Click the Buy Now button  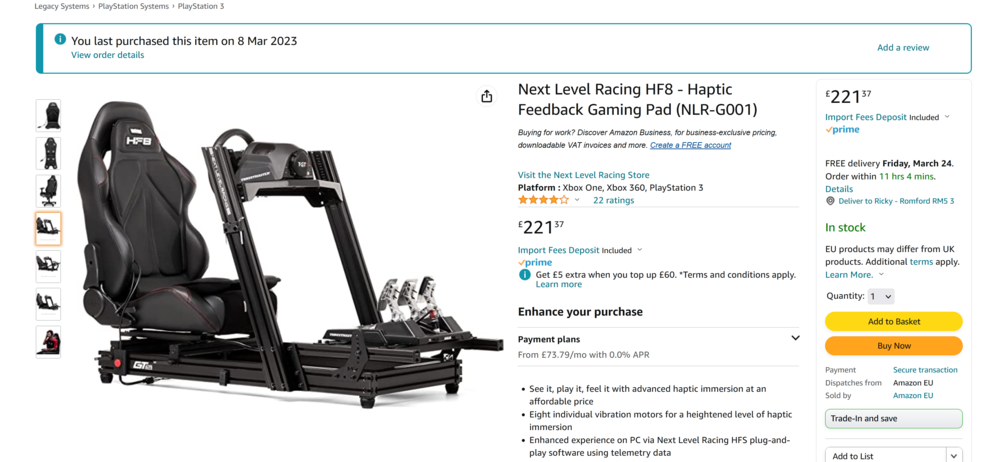pyautogui.click(x=893, y=346)
